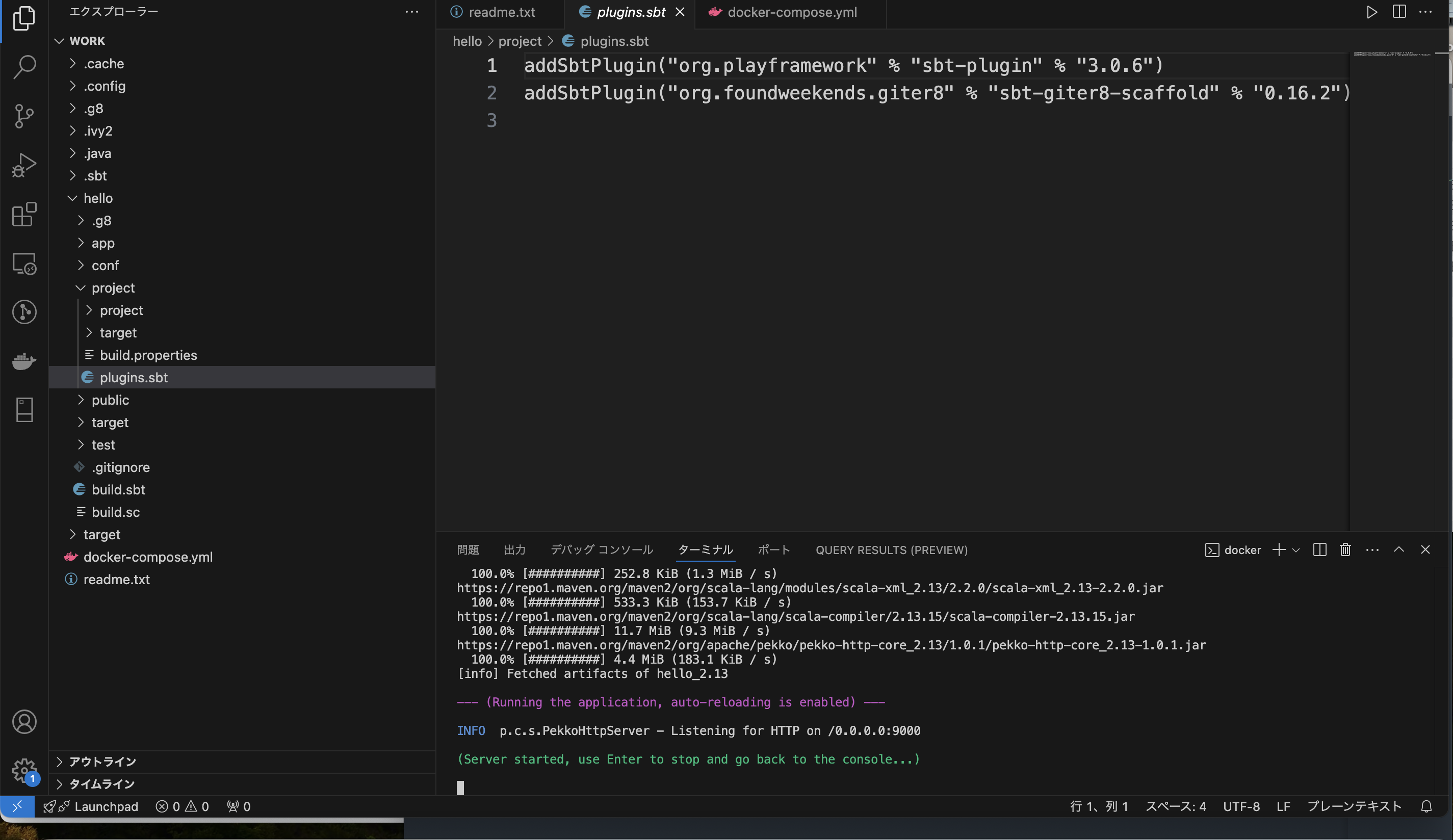Image resolution: width=1453 pixels, height=840 pixels.
Task: Click the ports forwarded status item
Action: [239, 806]
